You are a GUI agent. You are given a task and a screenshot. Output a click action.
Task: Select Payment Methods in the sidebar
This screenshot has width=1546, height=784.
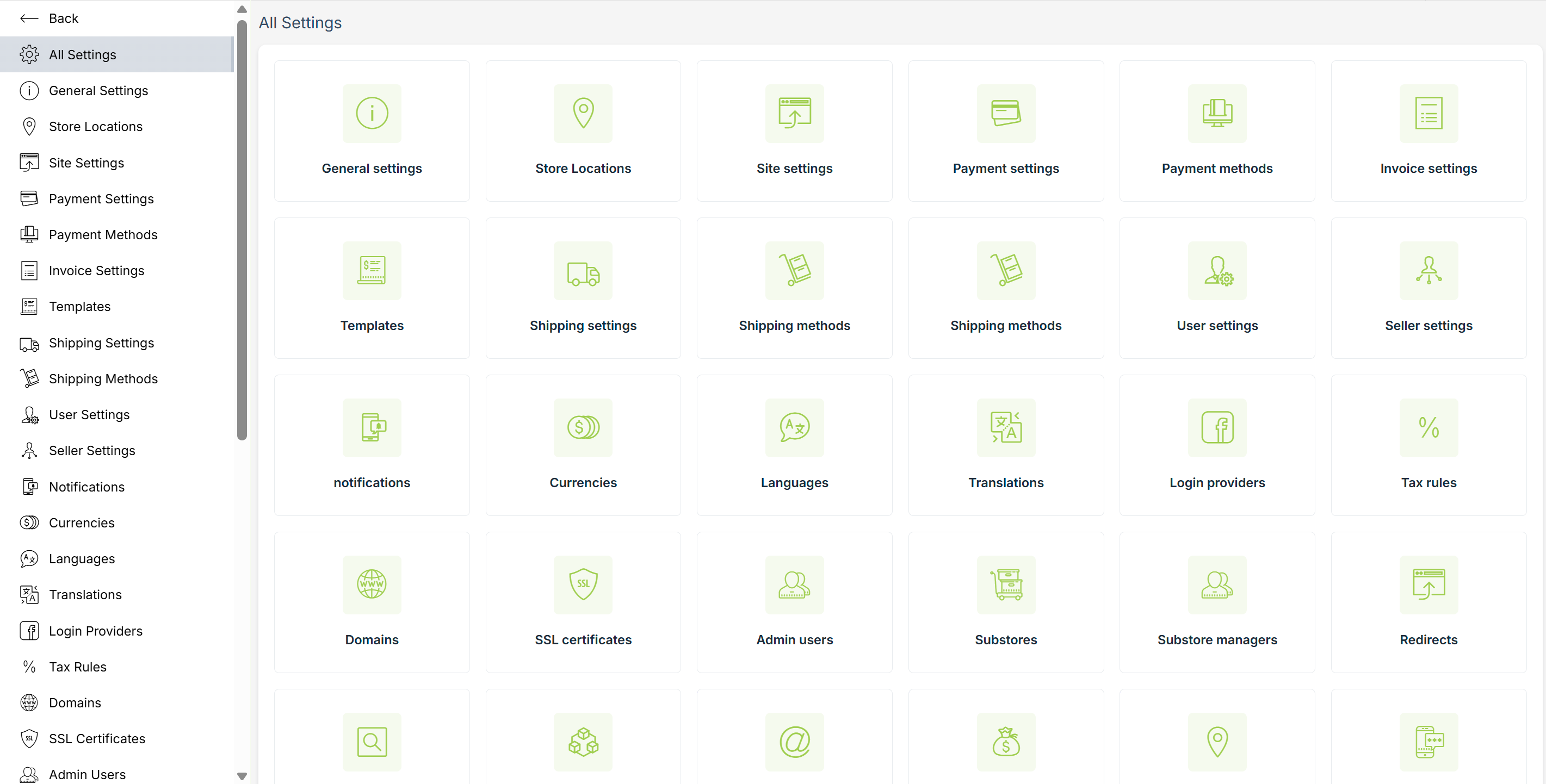(103, 234)
